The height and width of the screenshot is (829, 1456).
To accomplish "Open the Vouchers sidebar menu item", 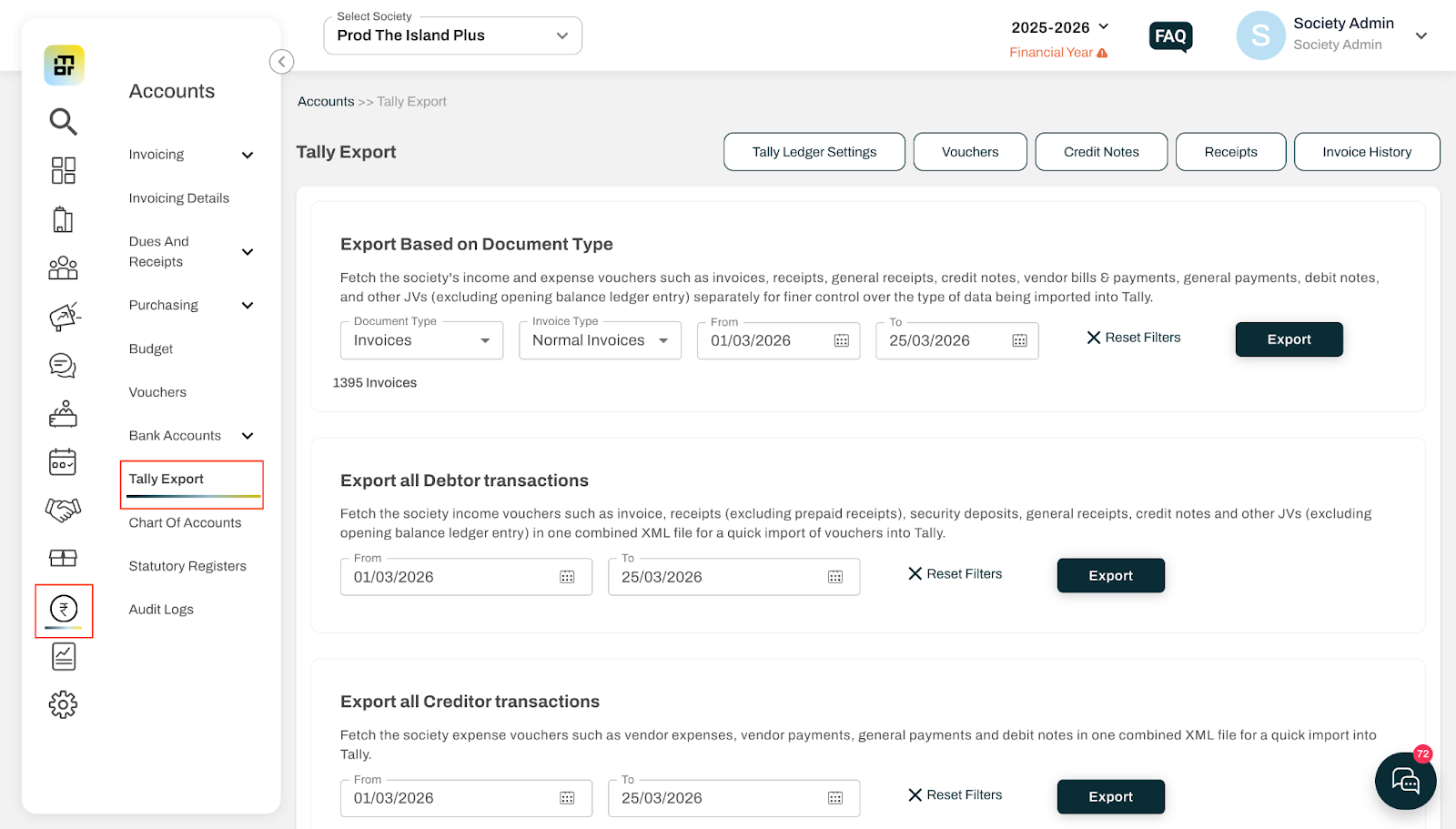I will coord(157,392).
